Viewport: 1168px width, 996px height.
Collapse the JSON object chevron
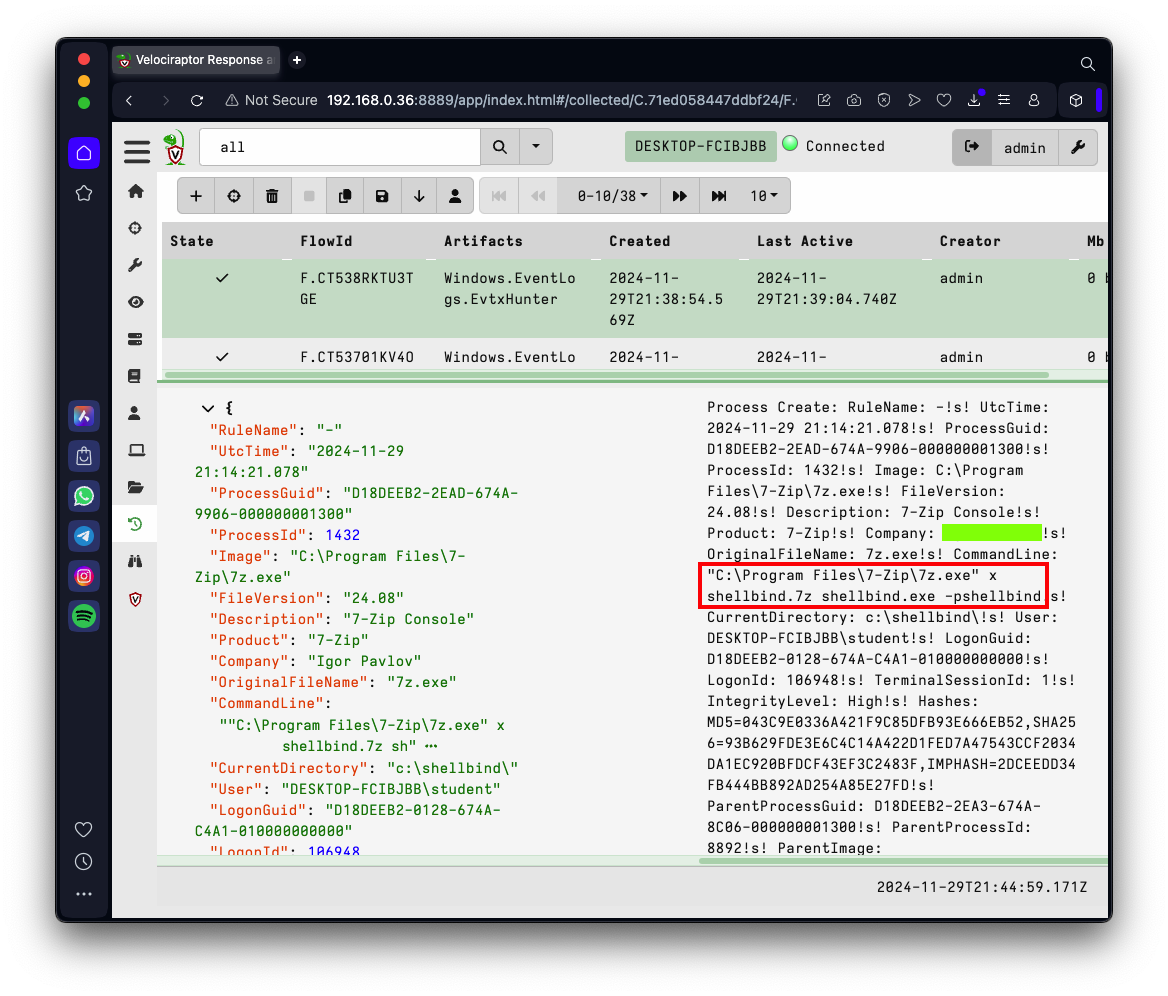(x=208, y=408)
